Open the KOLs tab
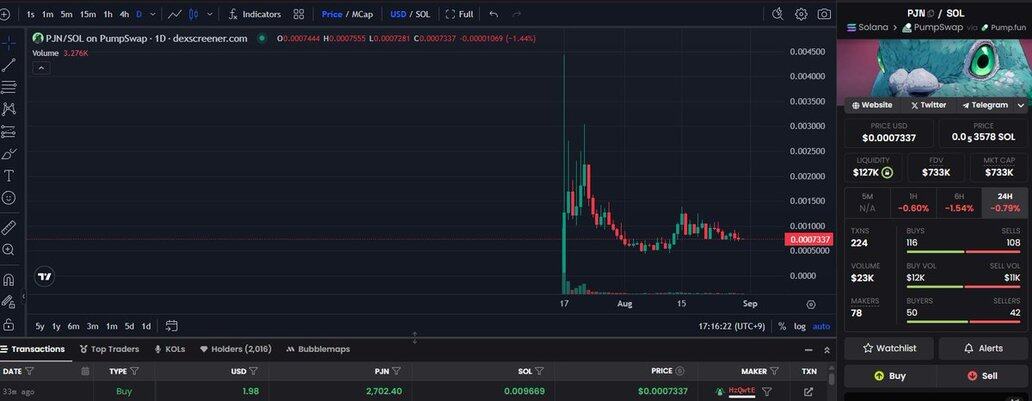1032x401 pixels. tap(170, 349)
